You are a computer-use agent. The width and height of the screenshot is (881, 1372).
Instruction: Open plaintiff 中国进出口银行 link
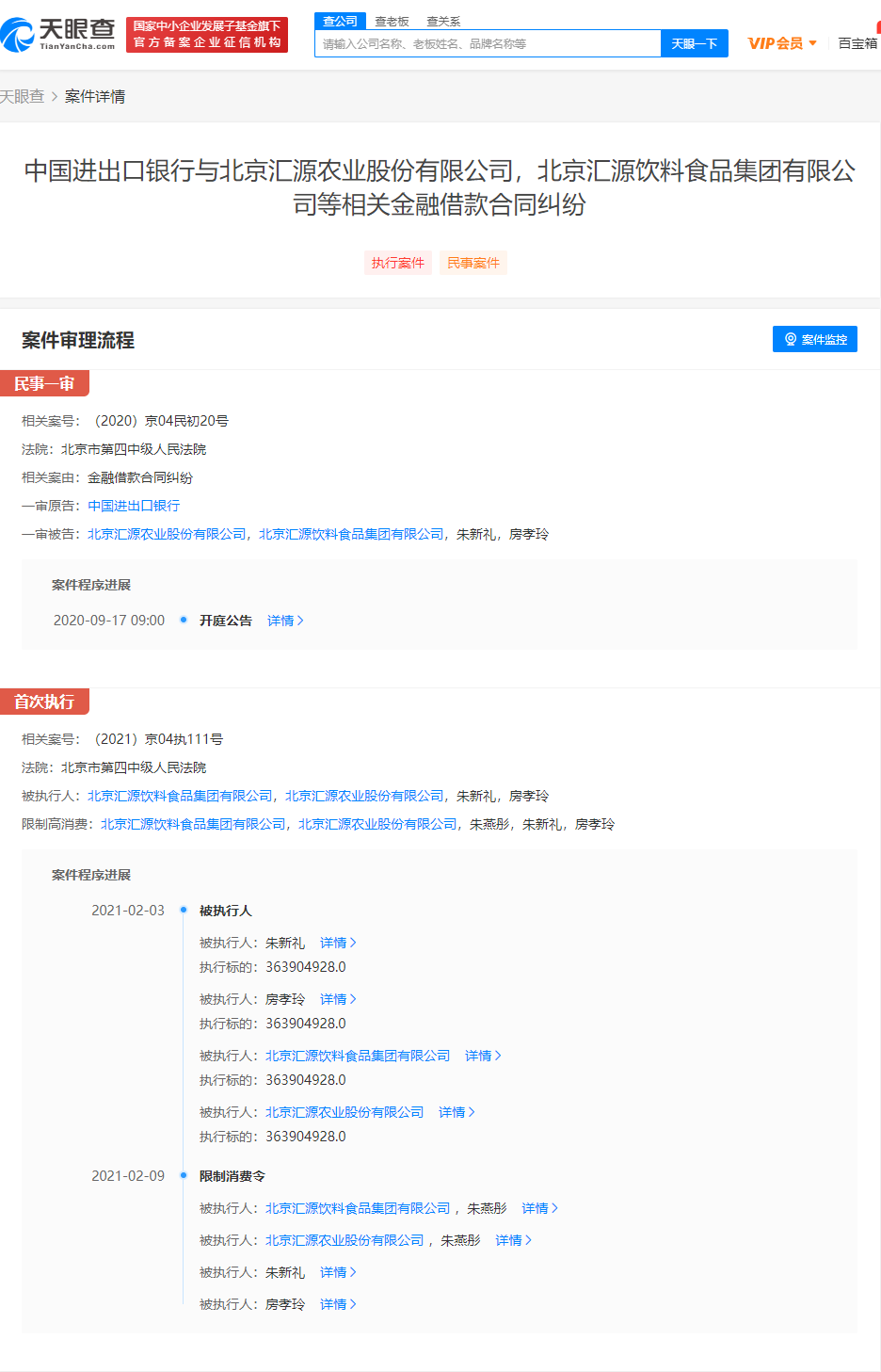(x=134, y=506)
